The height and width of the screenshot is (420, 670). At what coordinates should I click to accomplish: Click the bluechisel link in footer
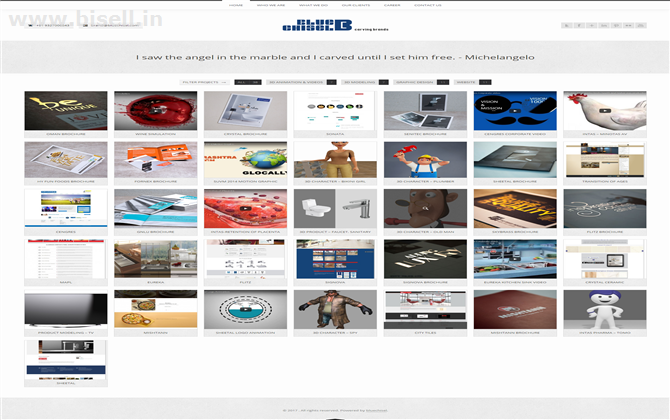[x=376, y=410]
